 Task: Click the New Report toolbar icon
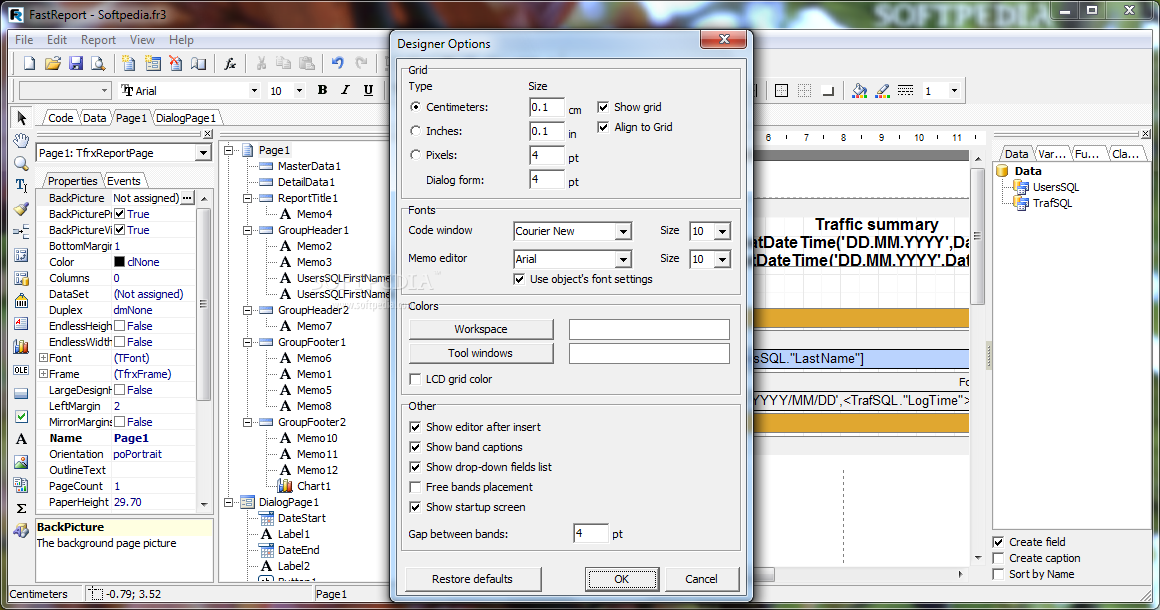click(30, 64)
